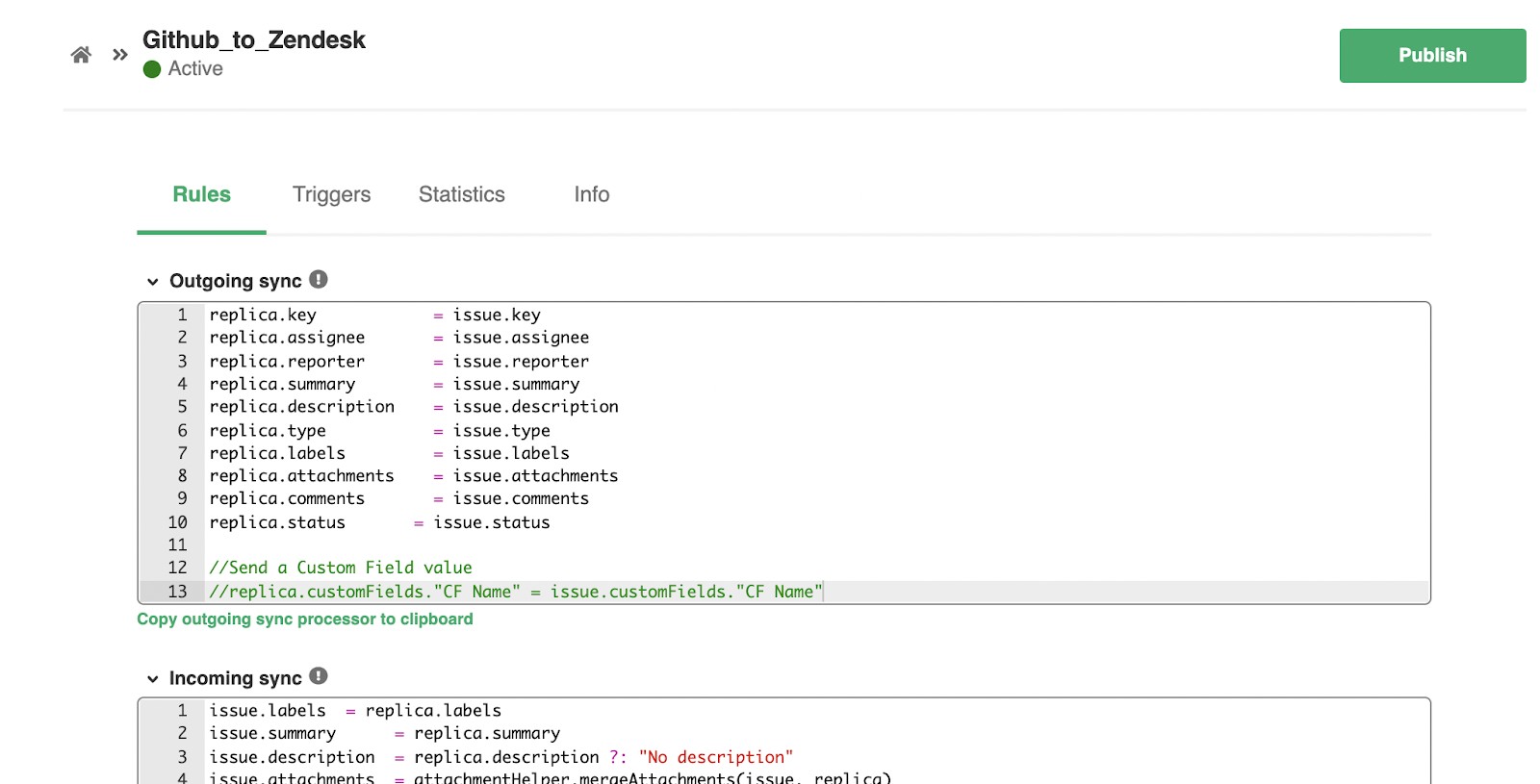
Task: Open the Incoming sync info icon
Action: [319, 676]
